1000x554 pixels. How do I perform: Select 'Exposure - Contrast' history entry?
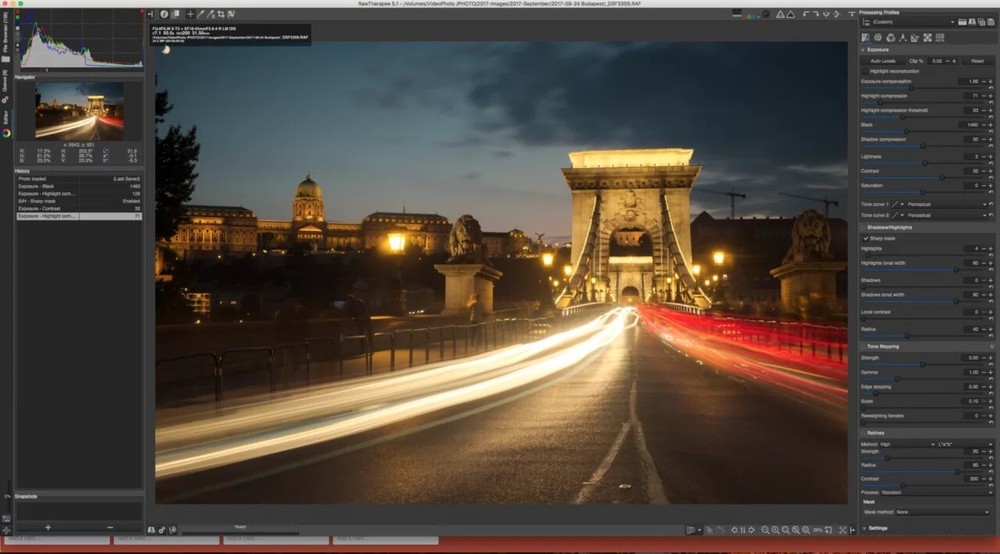tap(79, 208)
